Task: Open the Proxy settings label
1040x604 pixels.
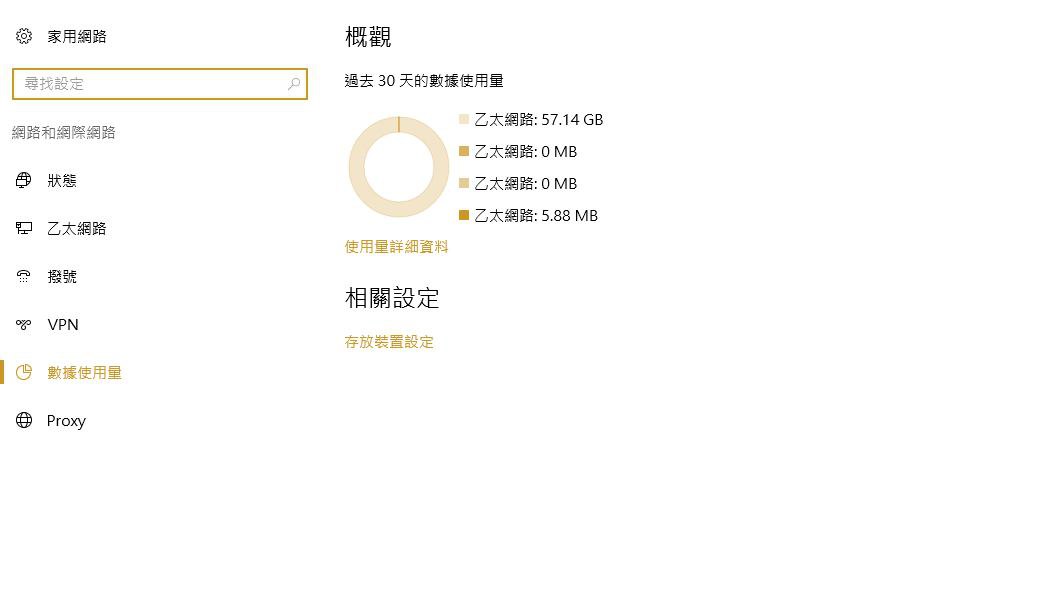Action: coord(66,421)
